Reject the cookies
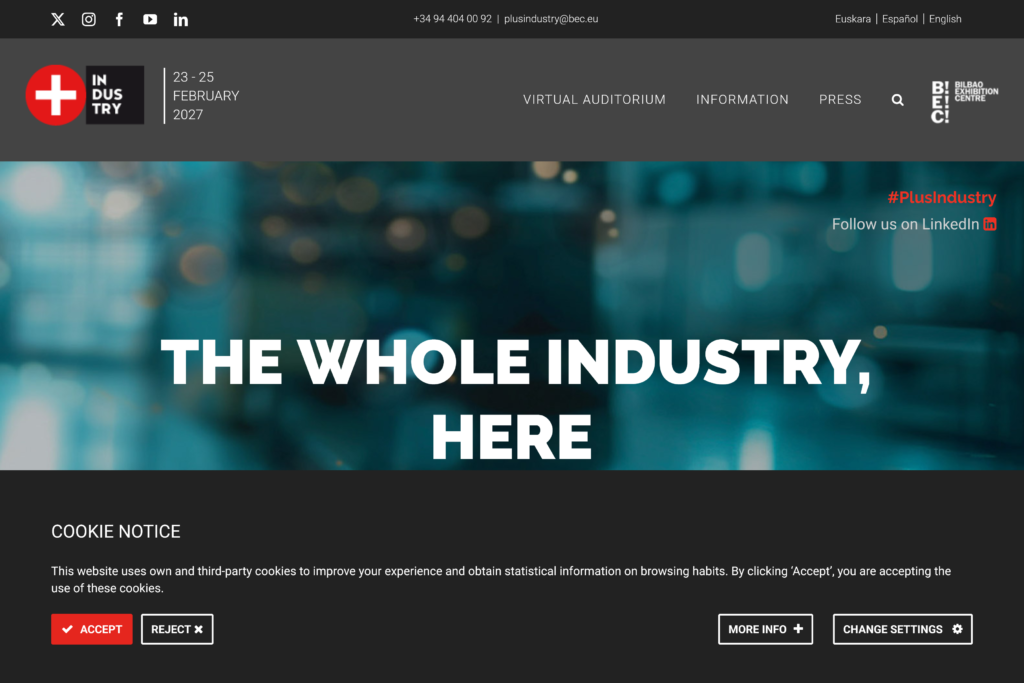 point(177,629)
